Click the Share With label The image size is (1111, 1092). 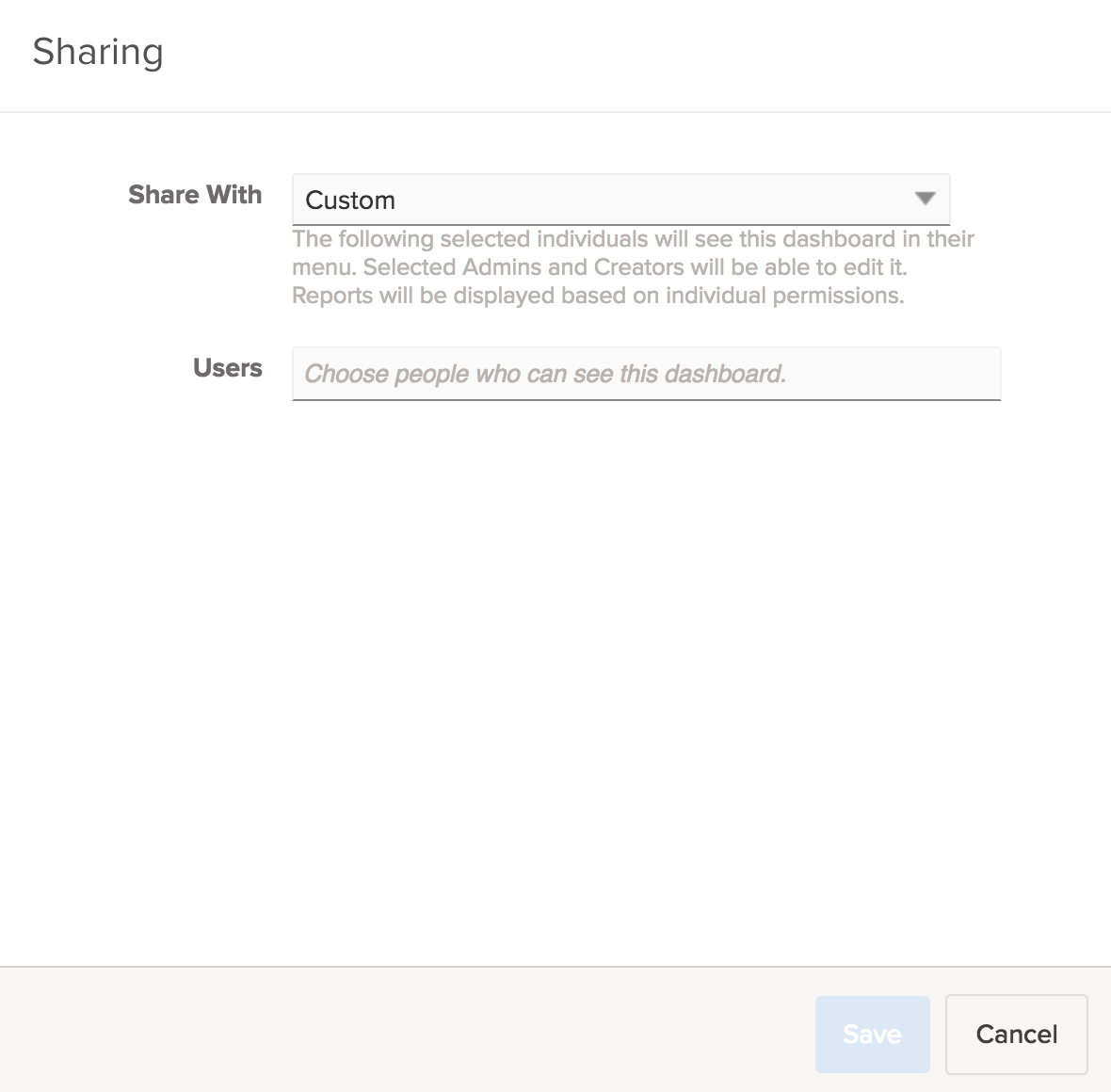point(195,195)
